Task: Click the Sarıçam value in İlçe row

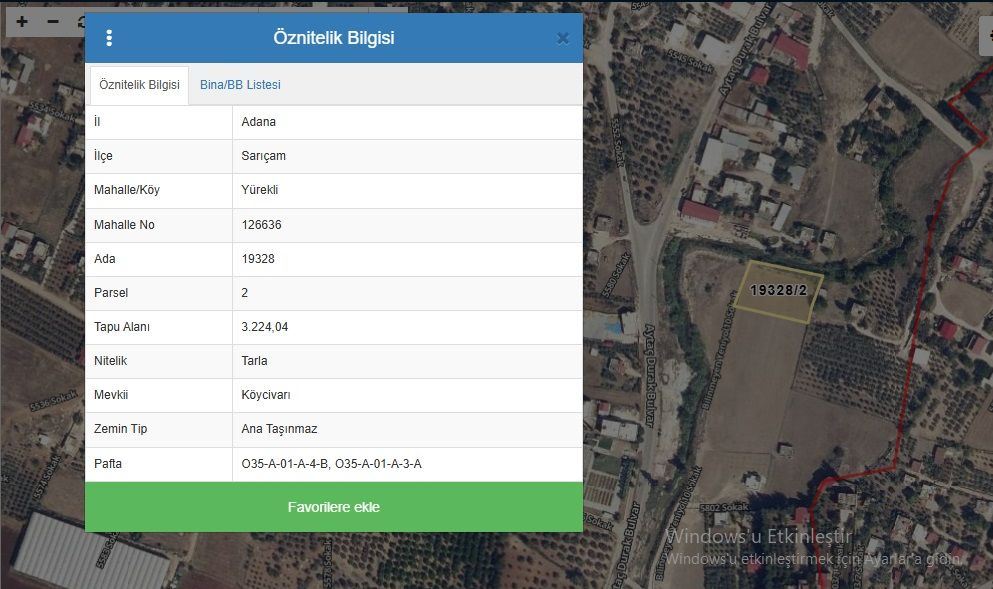Action: click(x=263, y=156)
